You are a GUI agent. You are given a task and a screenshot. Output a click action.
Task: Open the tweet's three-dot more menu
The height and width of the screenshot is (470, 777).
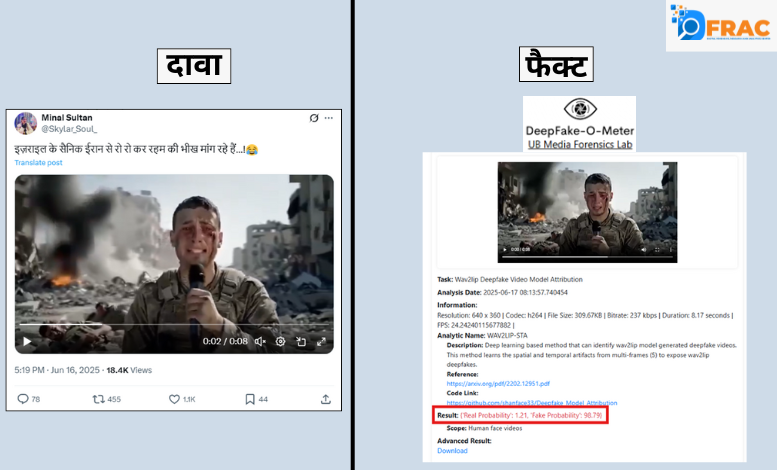tap(329, 118)
